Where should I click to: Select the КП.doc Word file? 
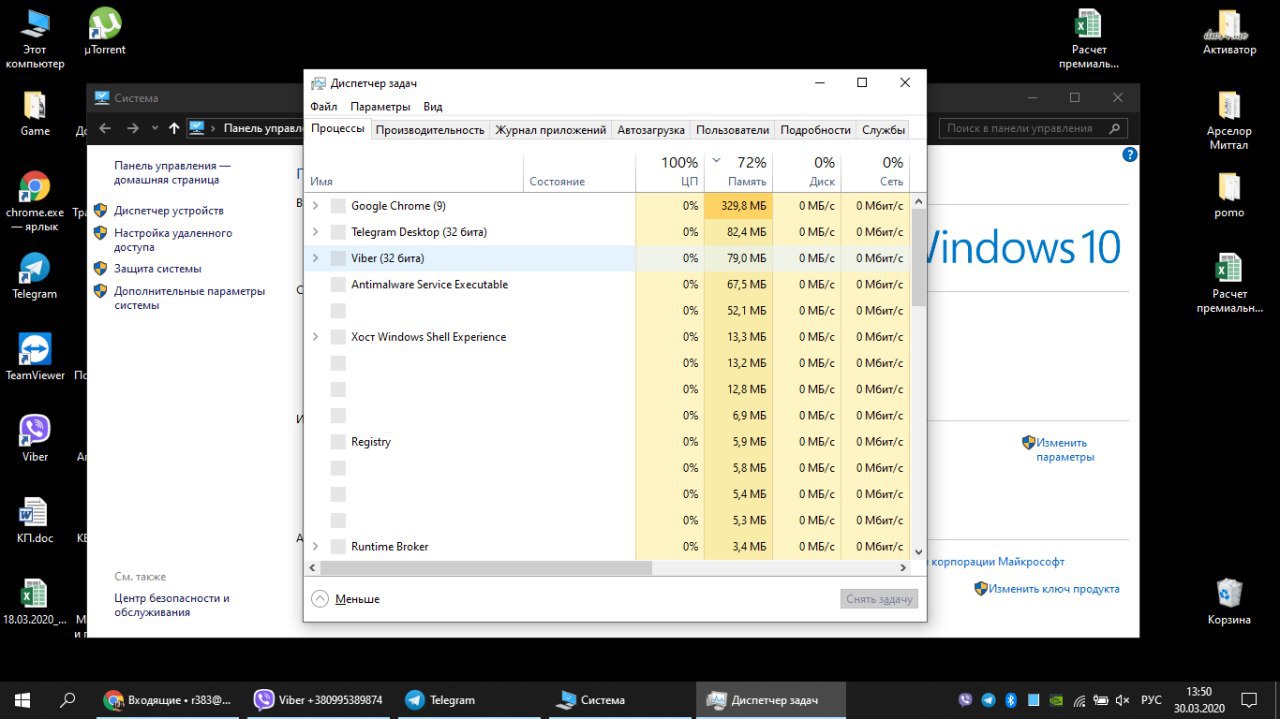[35, 520]
